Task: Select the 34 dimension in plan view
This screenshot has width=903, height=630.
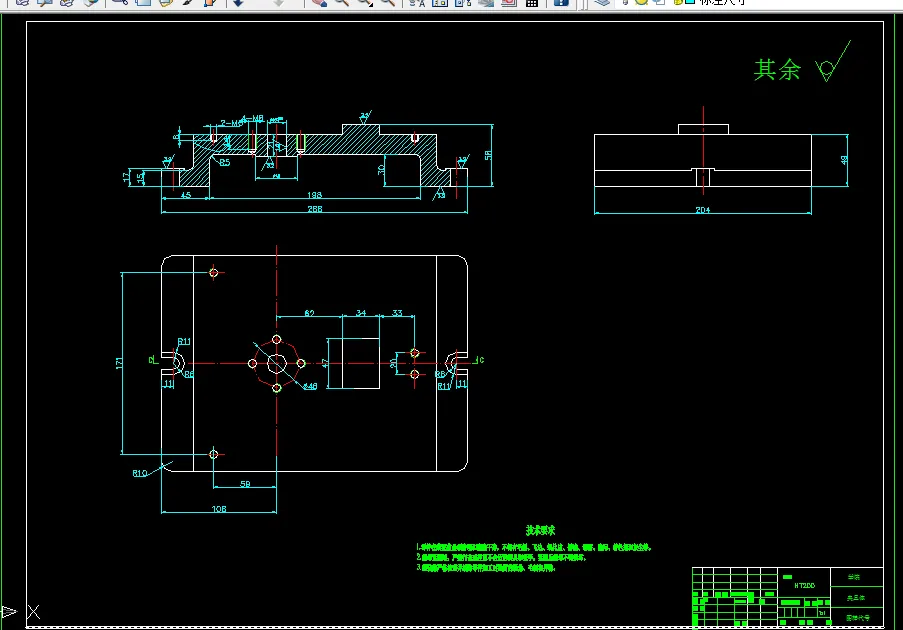Action: (361, 313)
